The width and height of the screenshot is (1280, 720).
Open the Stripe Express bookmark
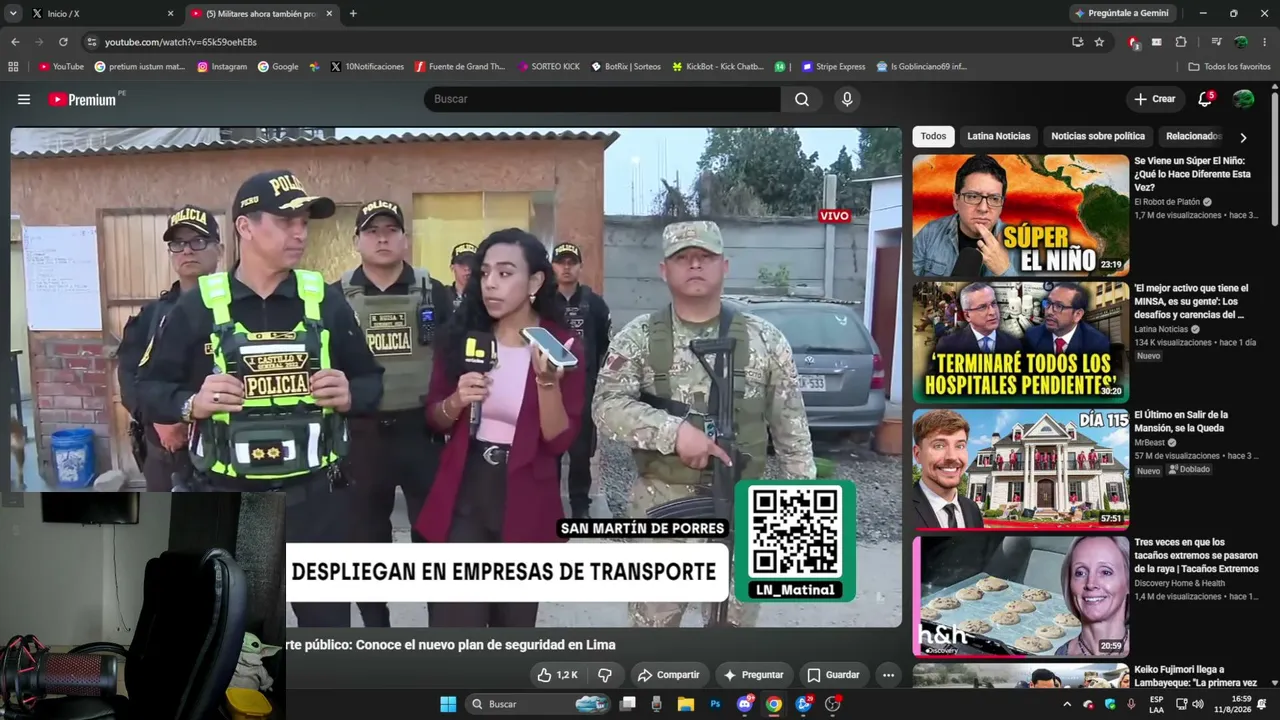(x=833, y=67)
